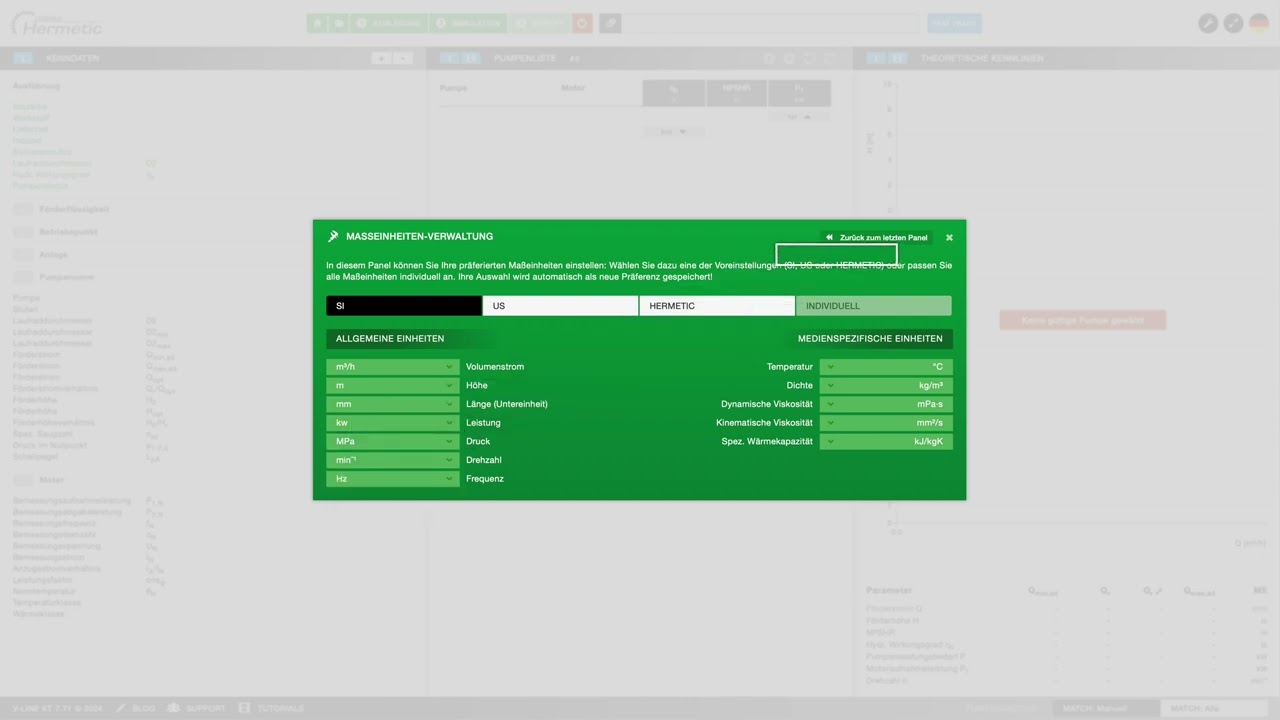Viewport: 1280px width, 720px height.
Task: Click the link icon in top toolbar
Action: pos(610,23)
